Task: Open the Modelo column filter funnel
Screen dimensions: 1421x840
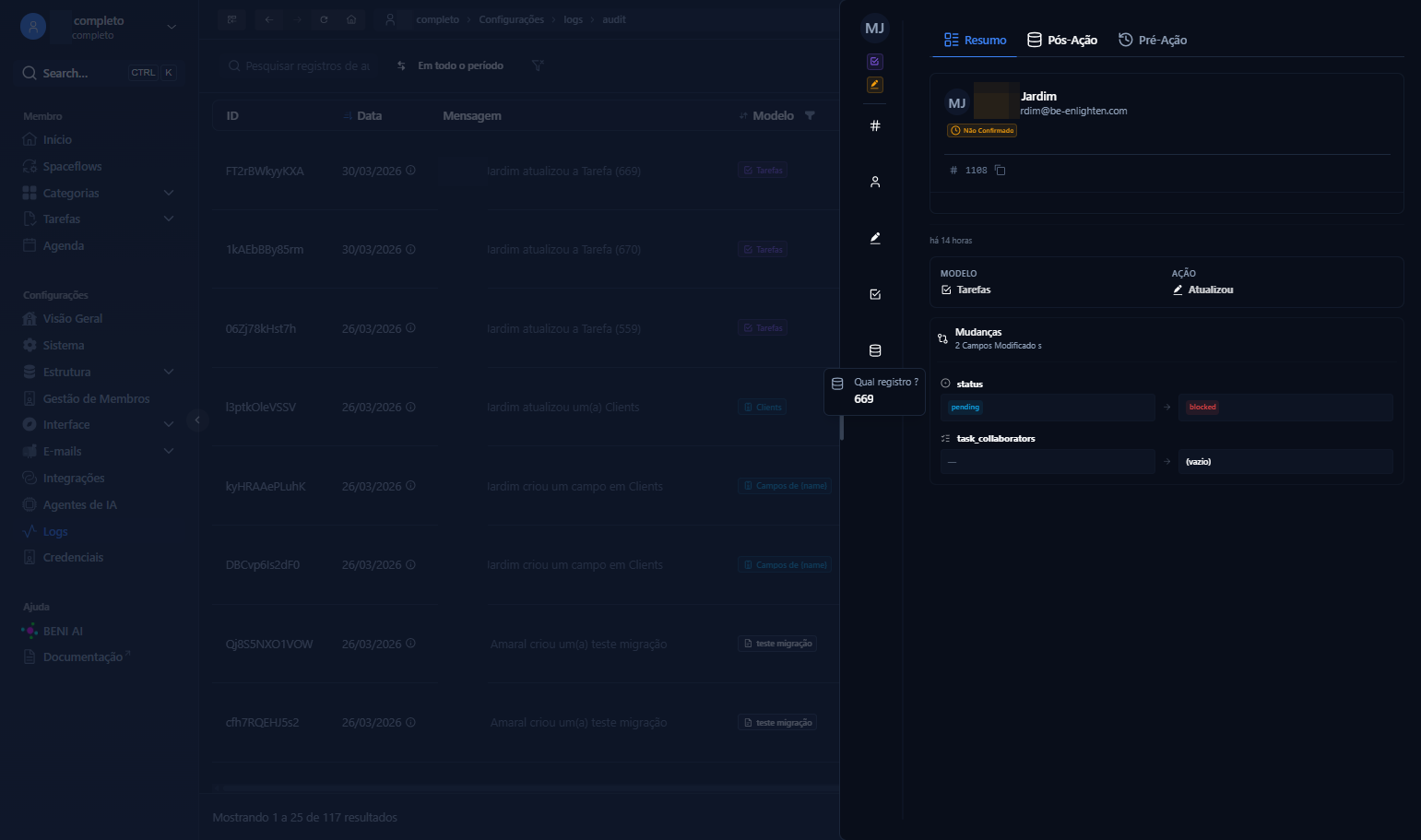Action: 810,115
